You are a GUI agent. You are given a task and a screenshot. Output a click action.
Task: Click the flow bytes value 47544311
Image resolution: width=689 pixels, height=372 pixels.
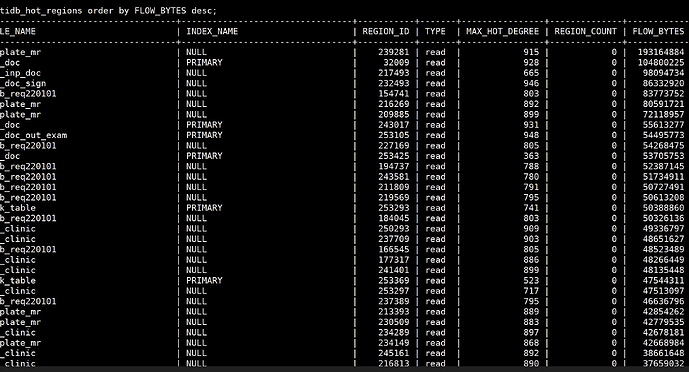(x=664, y=281)
